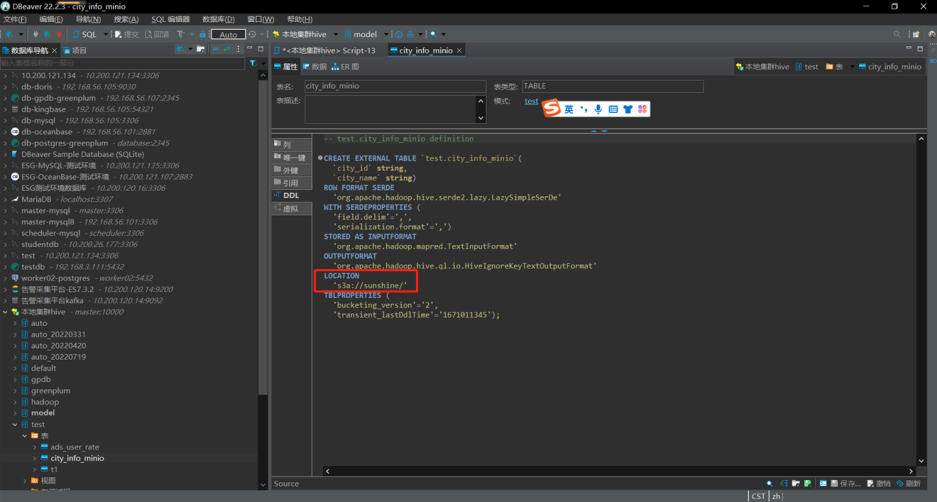
Task: Click the connect plug icon
Action: pos(36,34)
